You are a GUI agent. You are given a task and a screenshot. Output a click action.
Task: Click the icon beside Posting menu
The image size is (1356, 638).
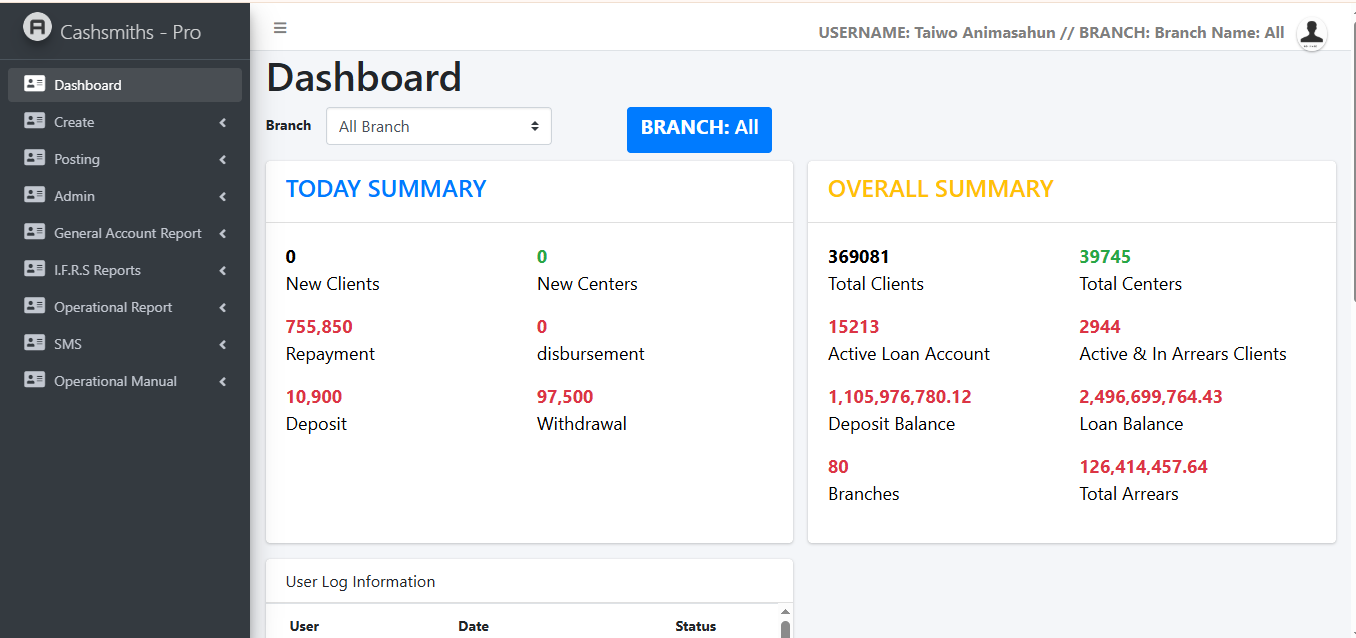(35, 159)
